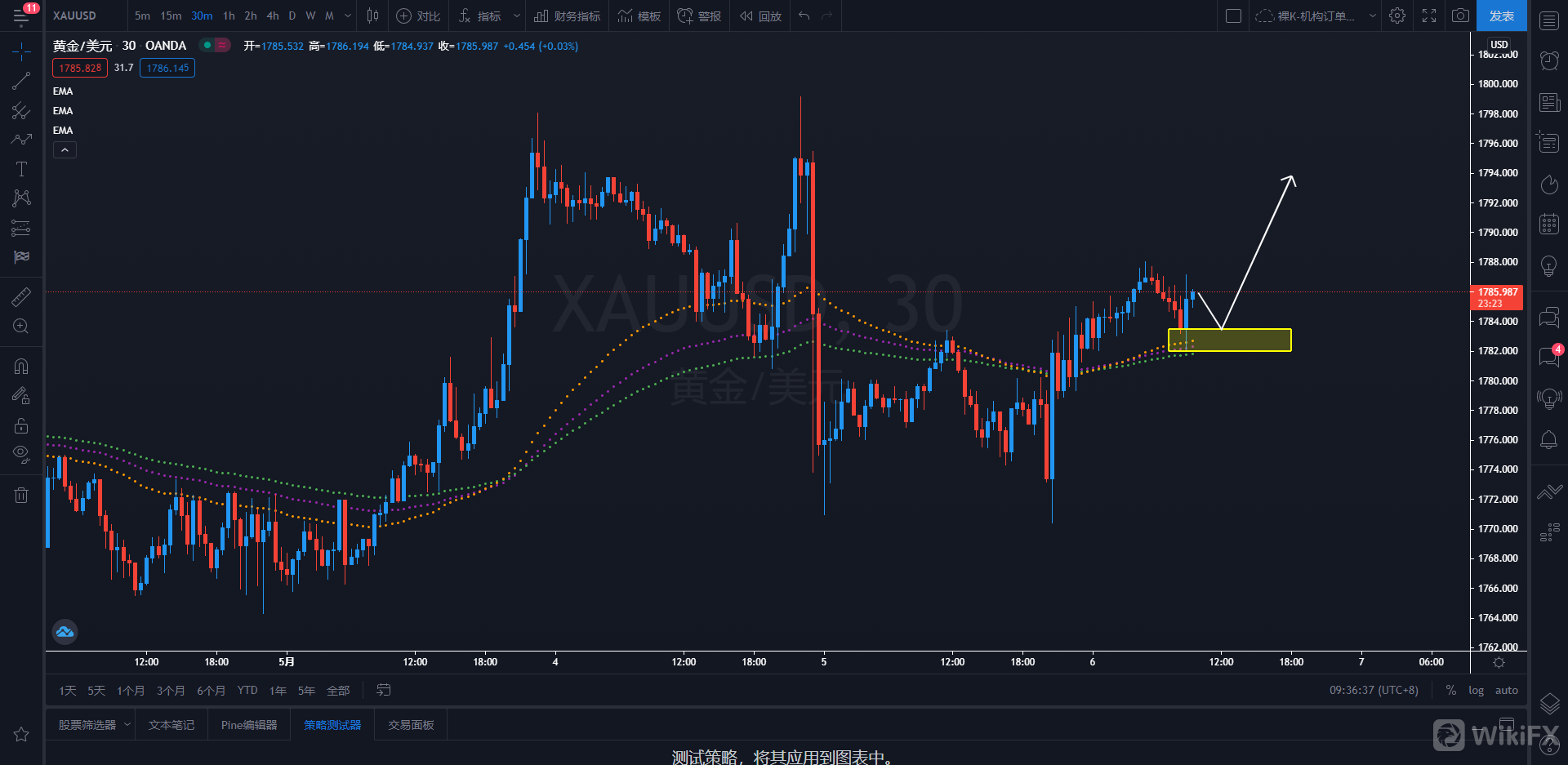
Task: Click the zoom in magnifier tool
Action: pyautogui.click(x=21, y=327)
